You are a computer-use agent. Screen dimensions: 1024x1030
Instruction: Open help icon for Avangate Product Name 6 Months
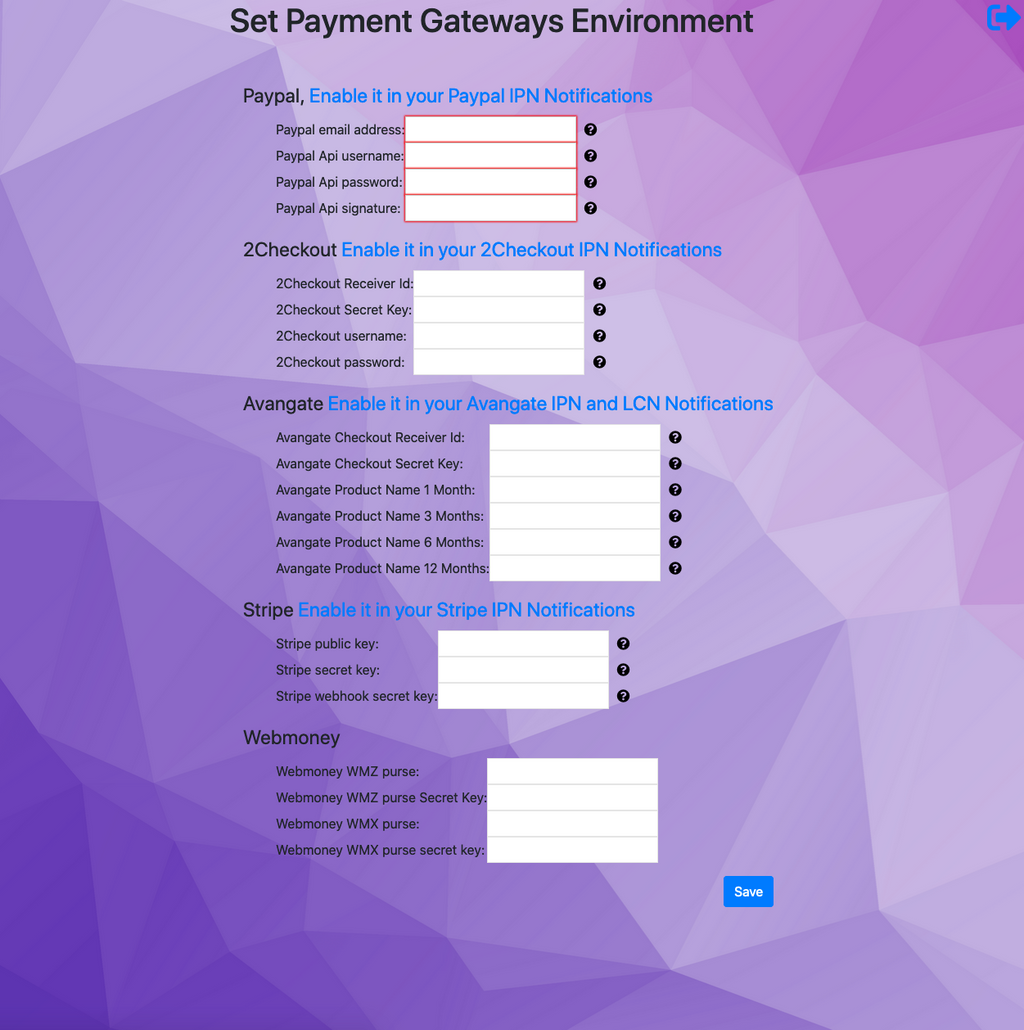675,543
